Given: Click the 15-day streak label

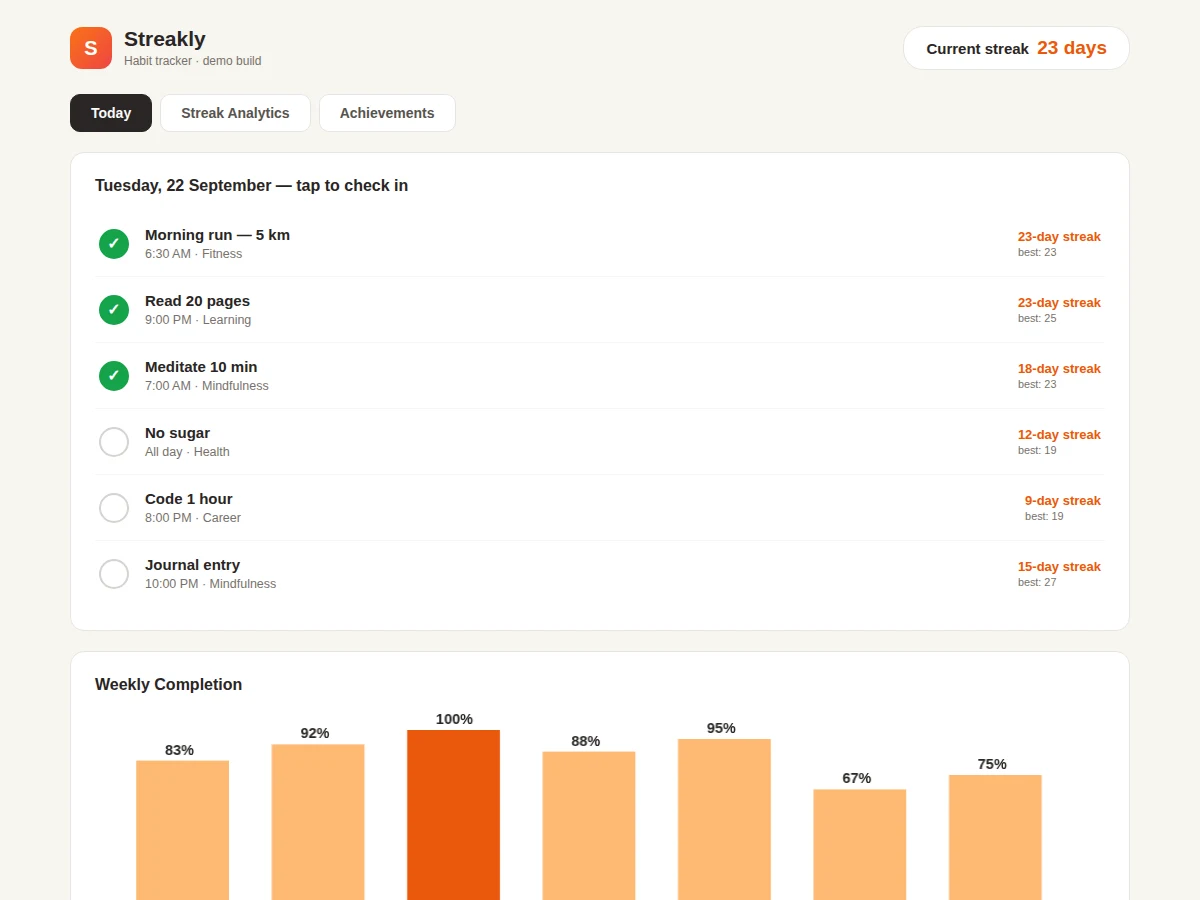Looking at the screenshot, I should pos(1059,567).
